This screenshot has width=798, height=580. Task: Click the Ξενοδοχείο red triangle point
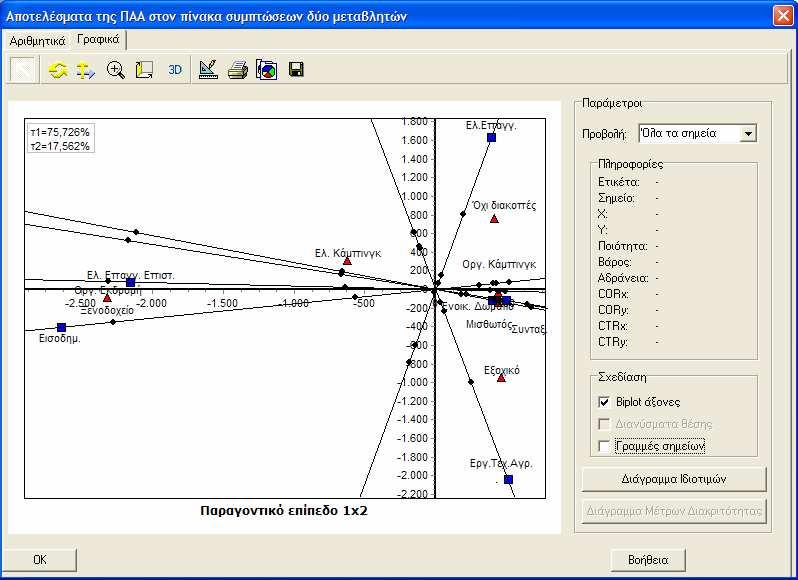(107, 298)
